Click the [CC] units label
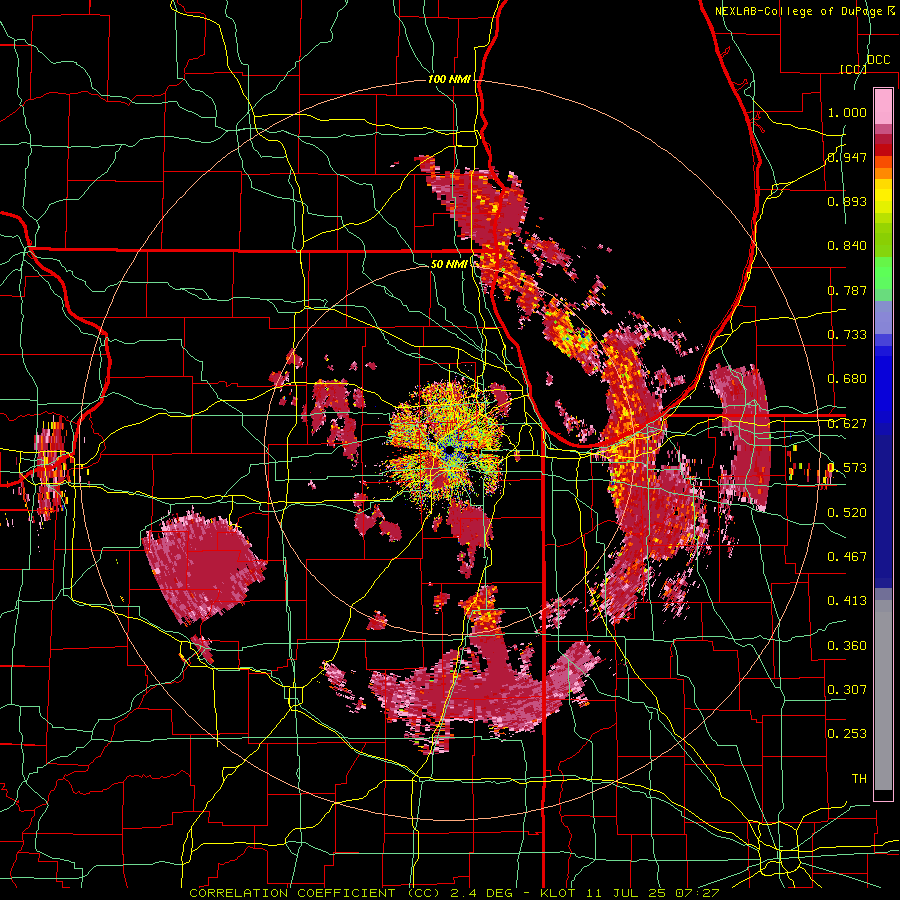Viewport: 900px width, 900px height. pyautogui.click(x=853, y=69)
